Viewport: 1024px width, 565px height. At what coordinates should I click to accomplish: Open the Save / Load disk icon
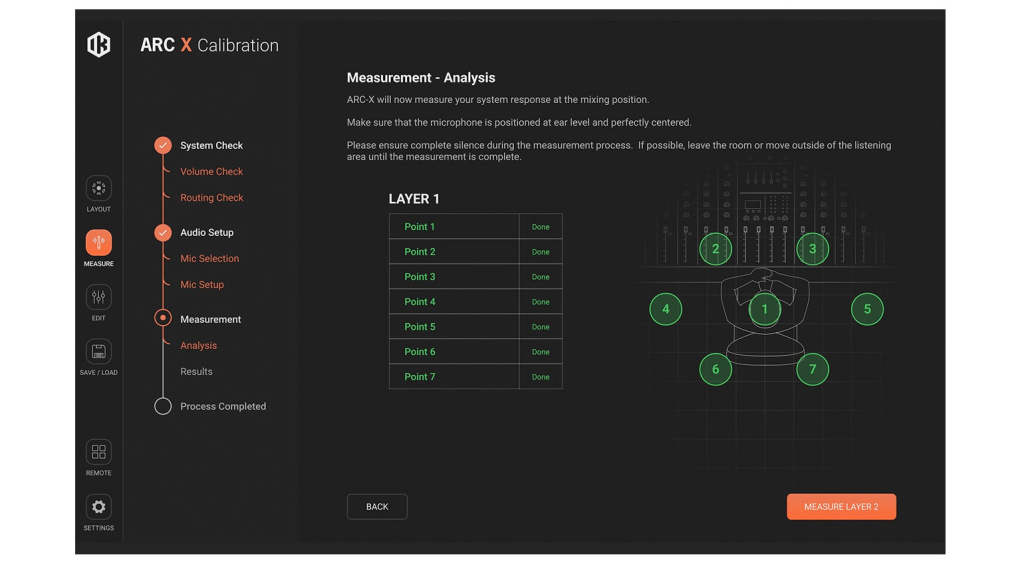coord(99,351)
